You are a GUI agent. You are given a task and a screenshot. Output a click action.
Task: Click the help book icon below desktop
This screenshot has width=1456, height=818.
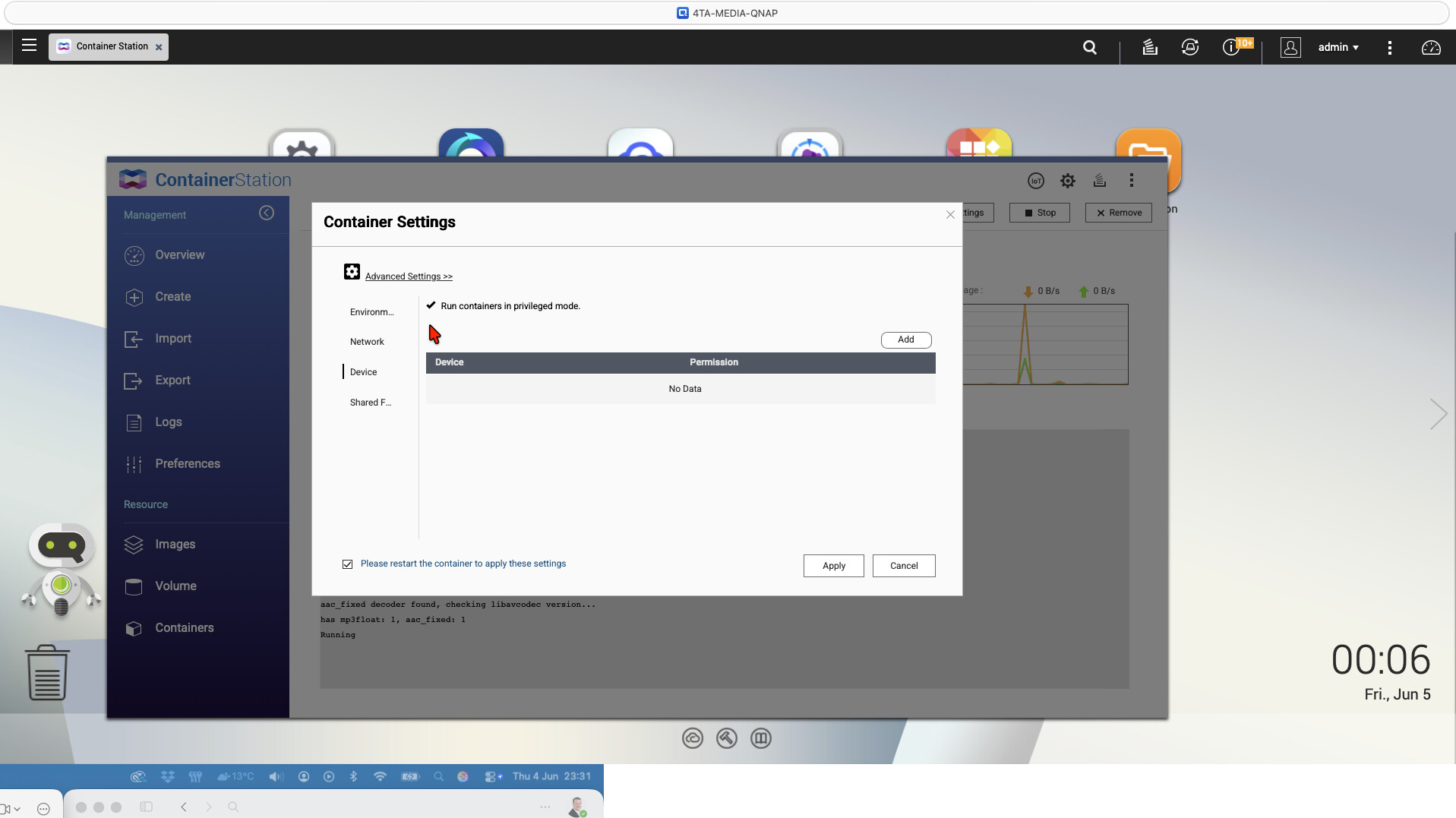(761, 738)
